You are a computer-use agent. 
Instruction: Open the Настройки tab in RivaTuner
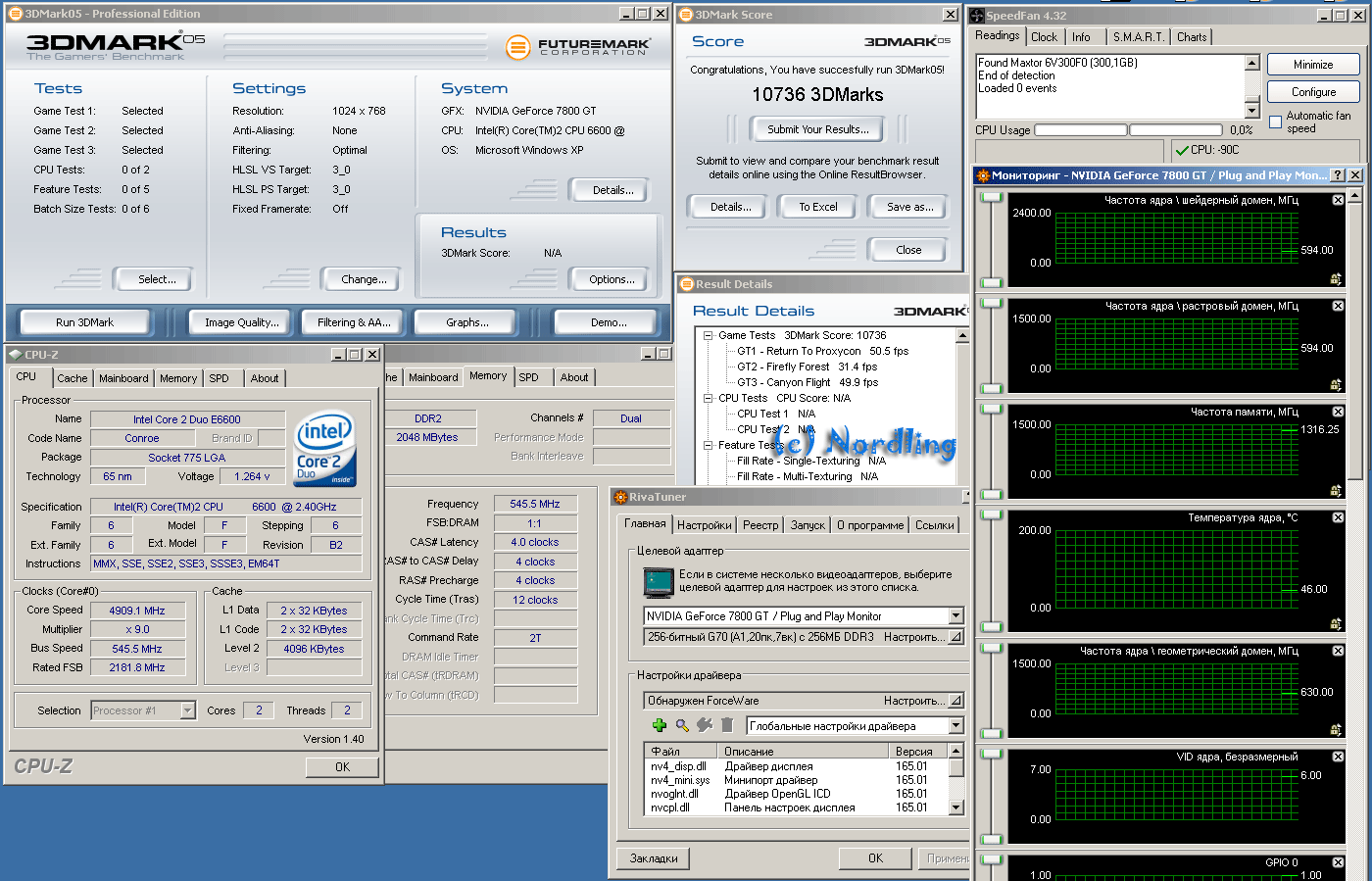704,525
